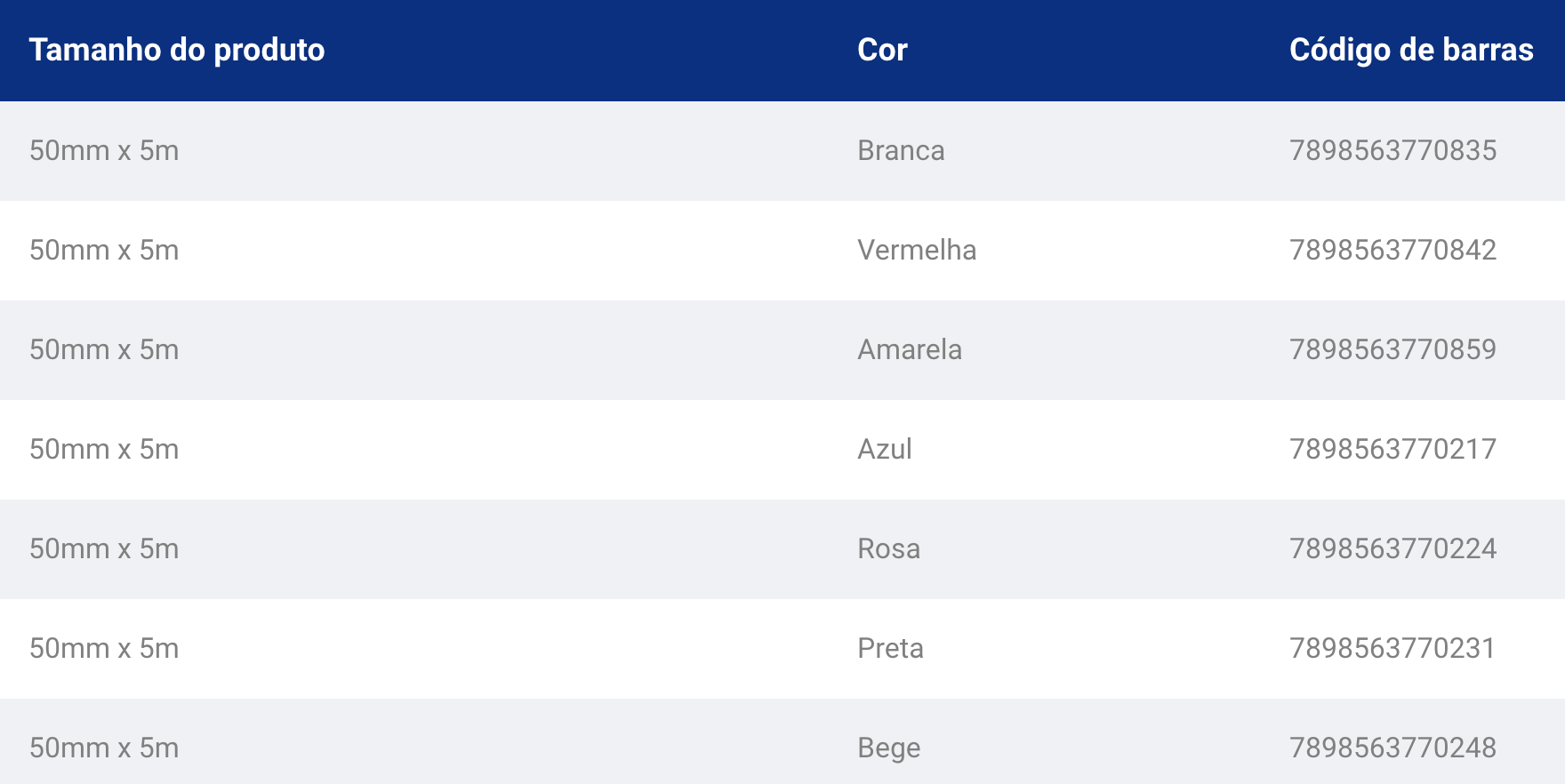Select the Bege color cell
This screenshot has width=1565, height=784.
888,748
